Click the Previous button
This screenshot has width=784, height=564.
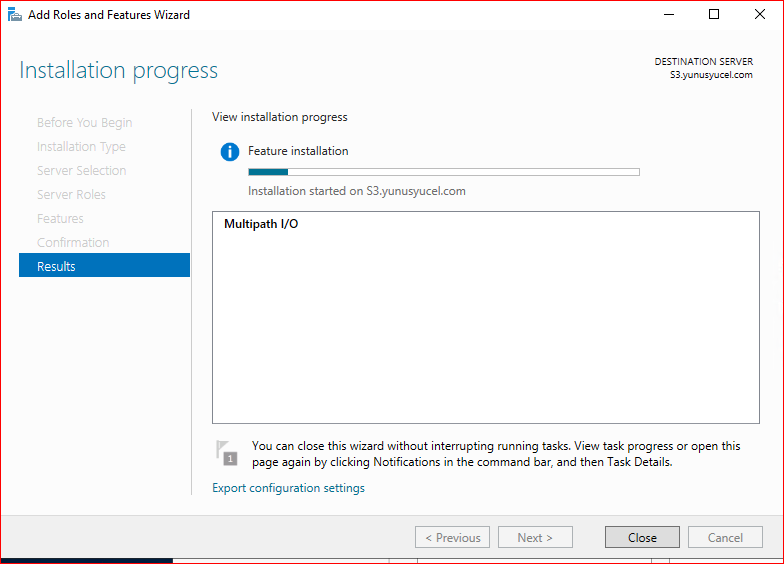pyautogui.click(x=452, y=537)
